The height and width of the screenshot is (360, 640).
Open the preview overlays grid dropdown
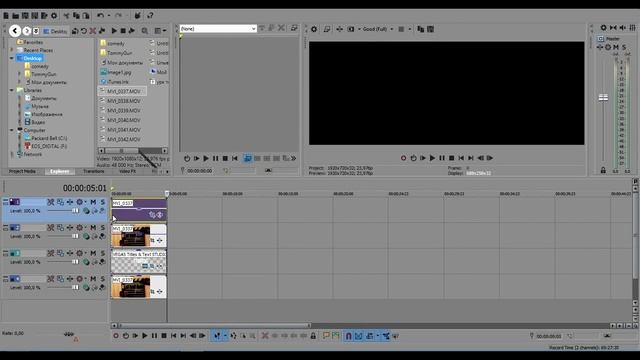click(404, 29)
